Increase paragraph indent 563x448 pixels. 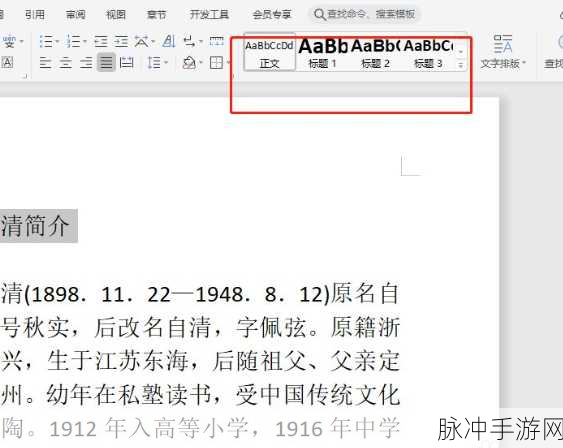tap(121, 42)
